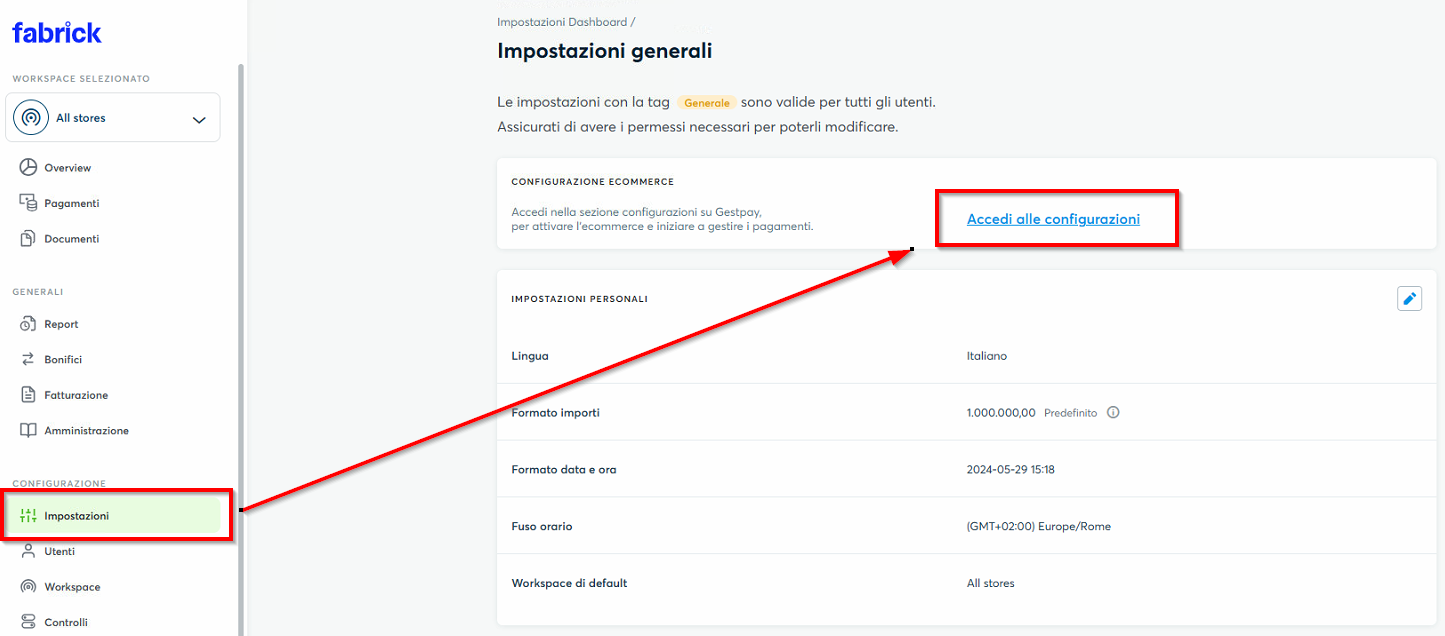Click the Utenti person icon
Viewport: 1445px width, 636px height.
tap(28, 551)
